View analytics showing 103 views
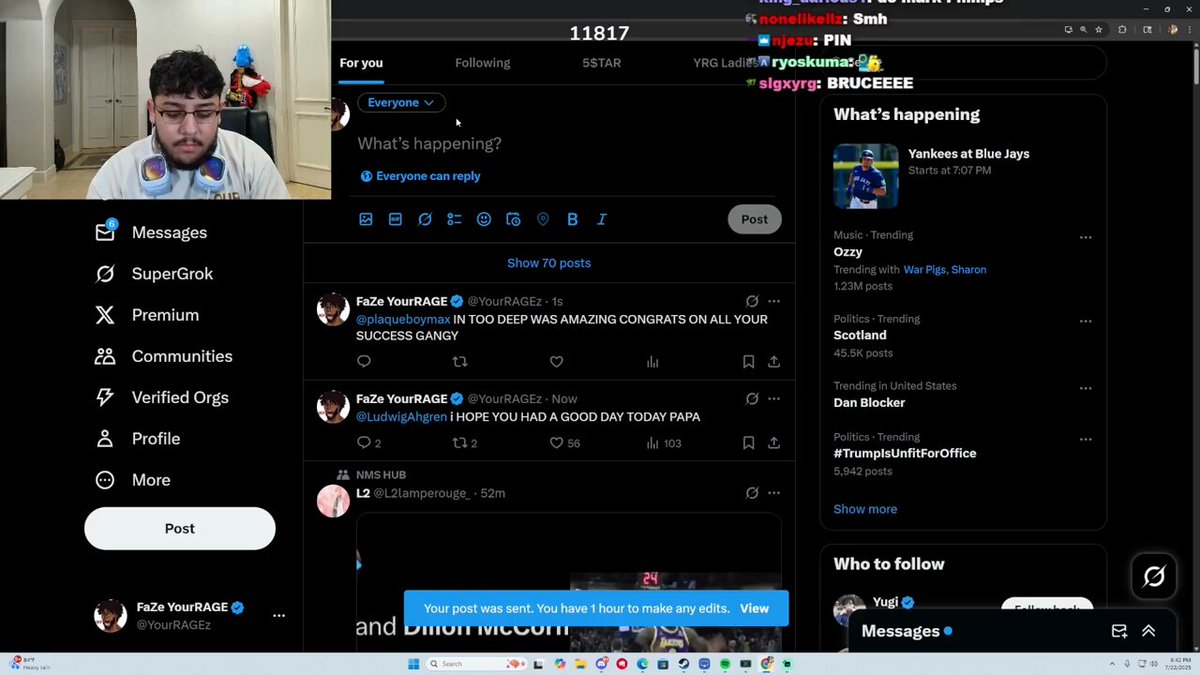Screen dimensions: 1200x675 click(664, 443)
